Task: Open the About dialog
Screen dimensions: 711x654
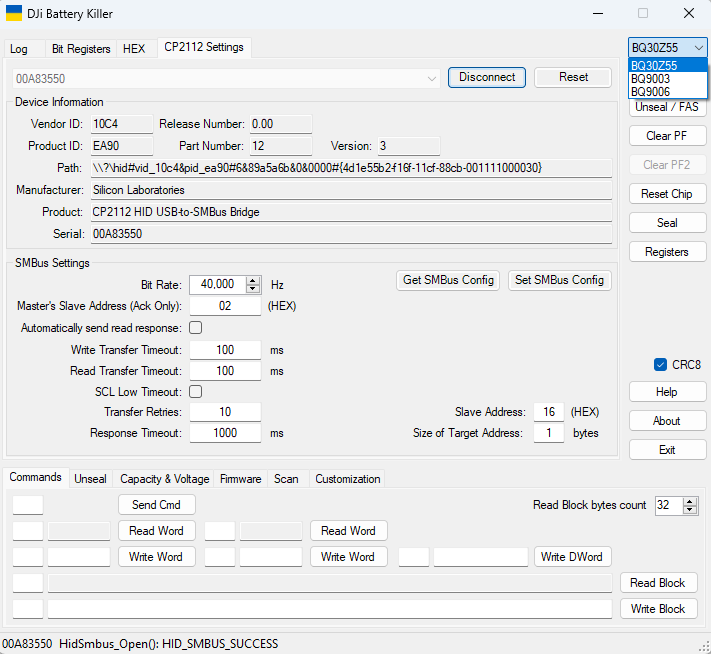Action: (x=667, y=421)
